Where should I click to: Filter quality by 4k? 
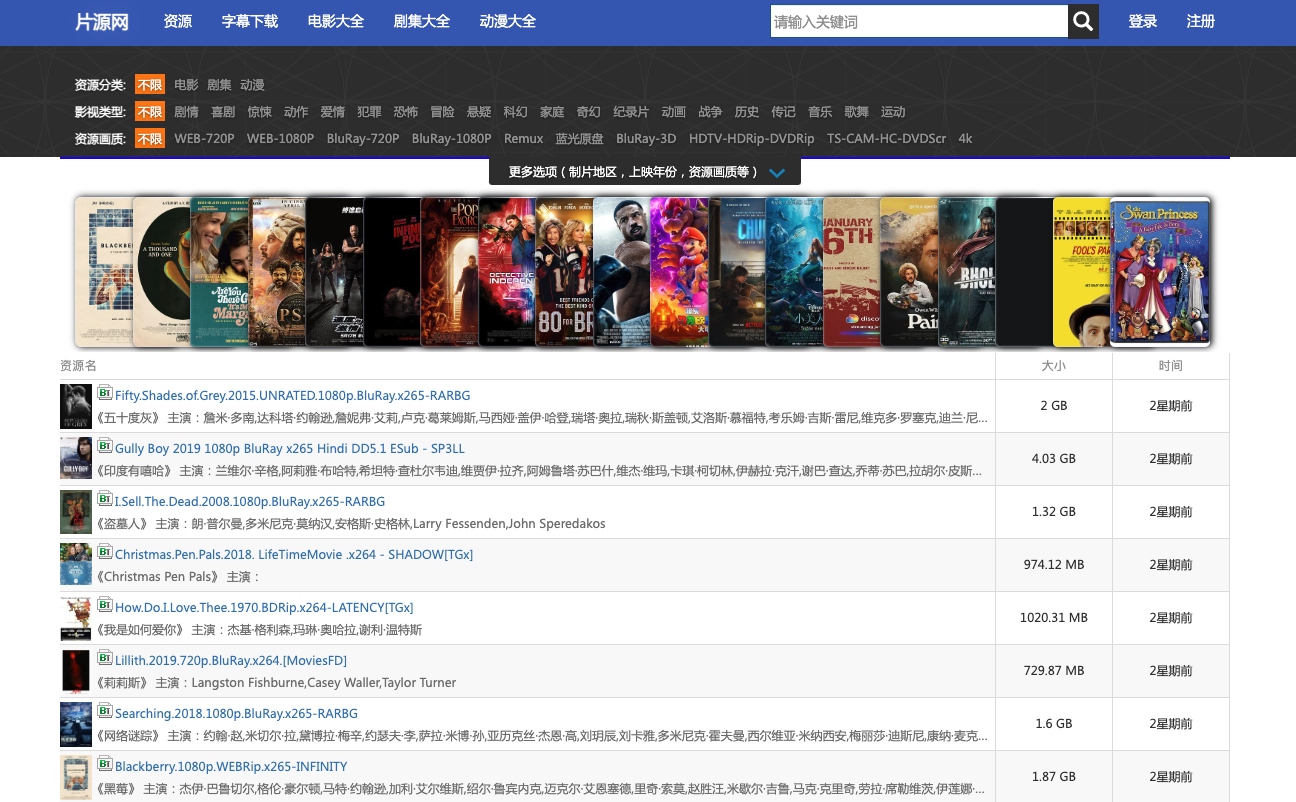(x=965, y=139)
